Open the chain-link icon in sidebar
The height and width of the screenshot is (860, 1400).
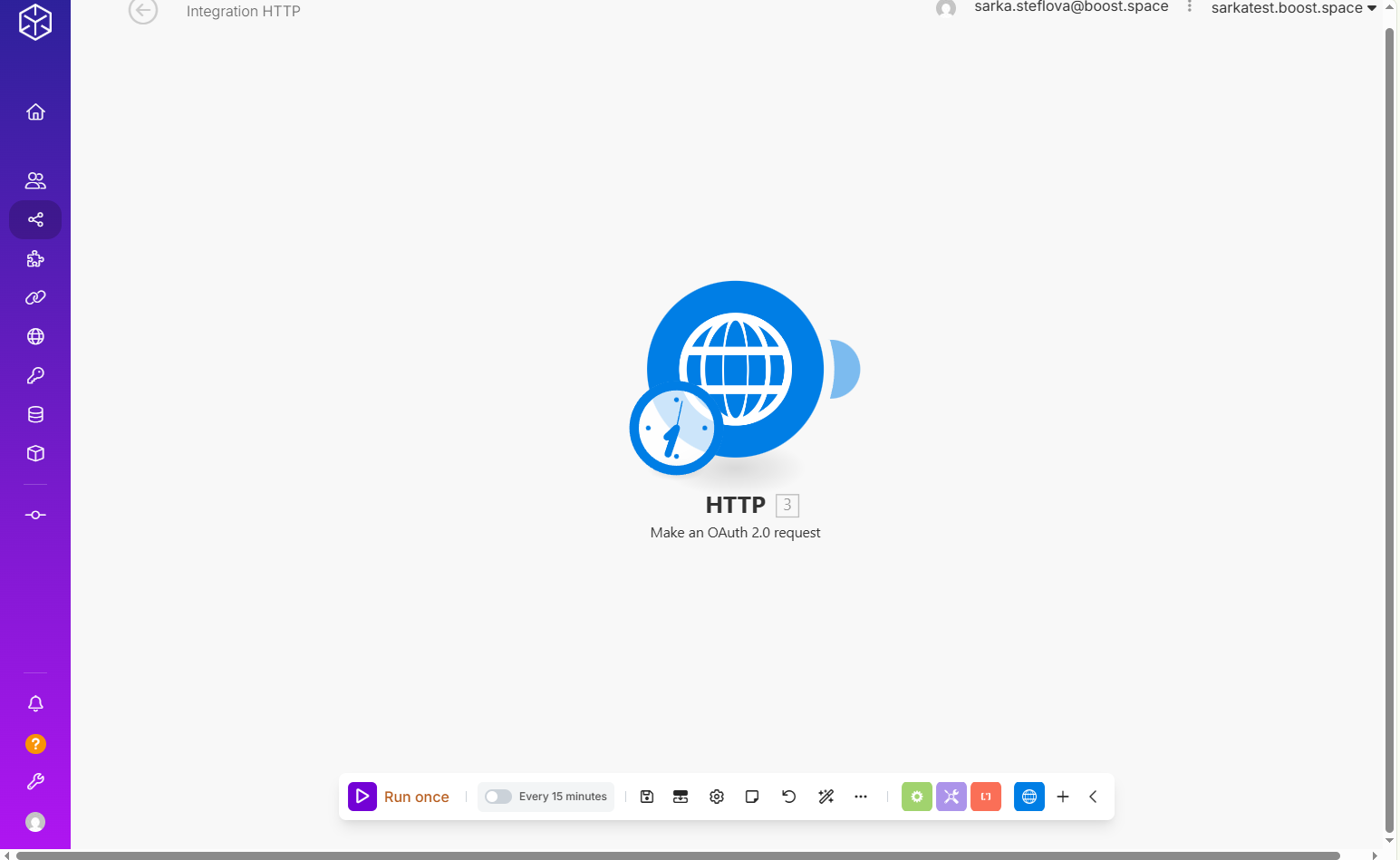click(x=35, y=297)
